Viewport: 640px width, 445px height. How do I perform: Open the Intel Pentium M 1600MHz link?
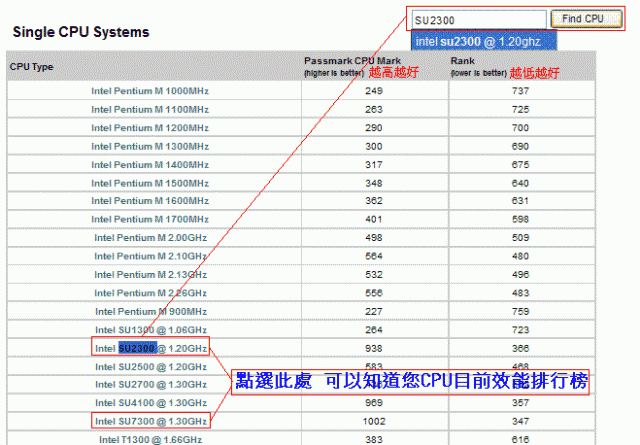pos(150,201)
